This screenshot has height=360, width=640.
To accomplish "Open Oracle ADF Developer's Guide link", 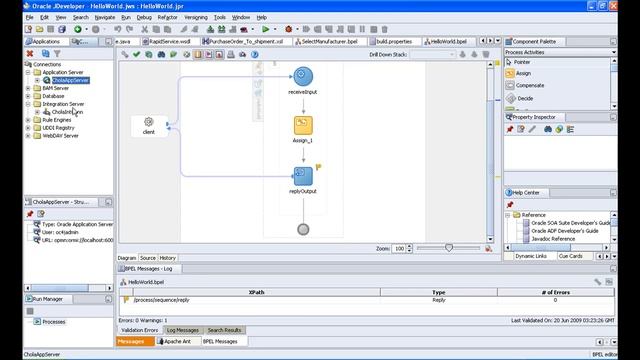I will pos(564,231).
